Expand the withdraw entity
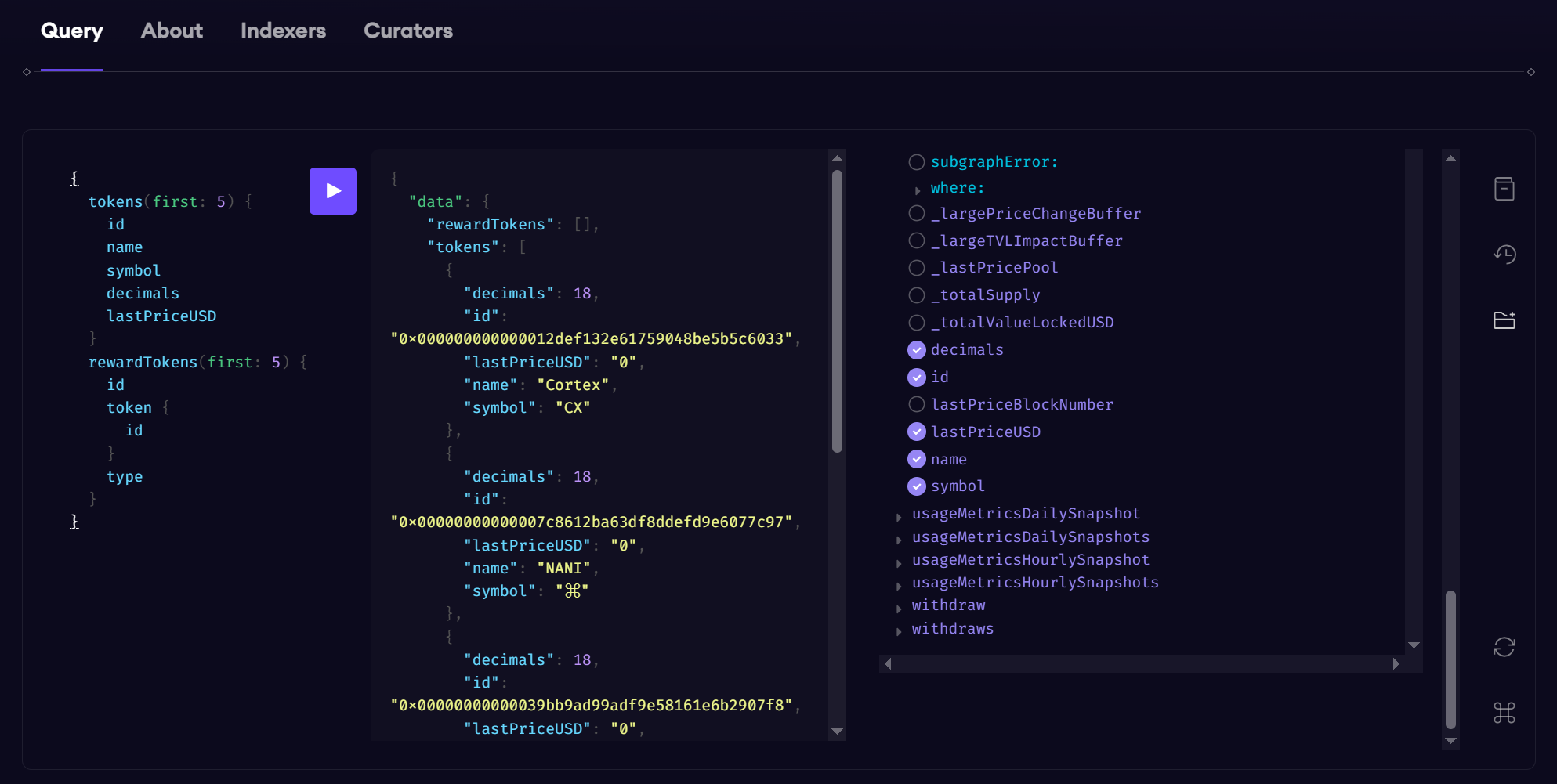1557x784 pixels. (899, 609)
